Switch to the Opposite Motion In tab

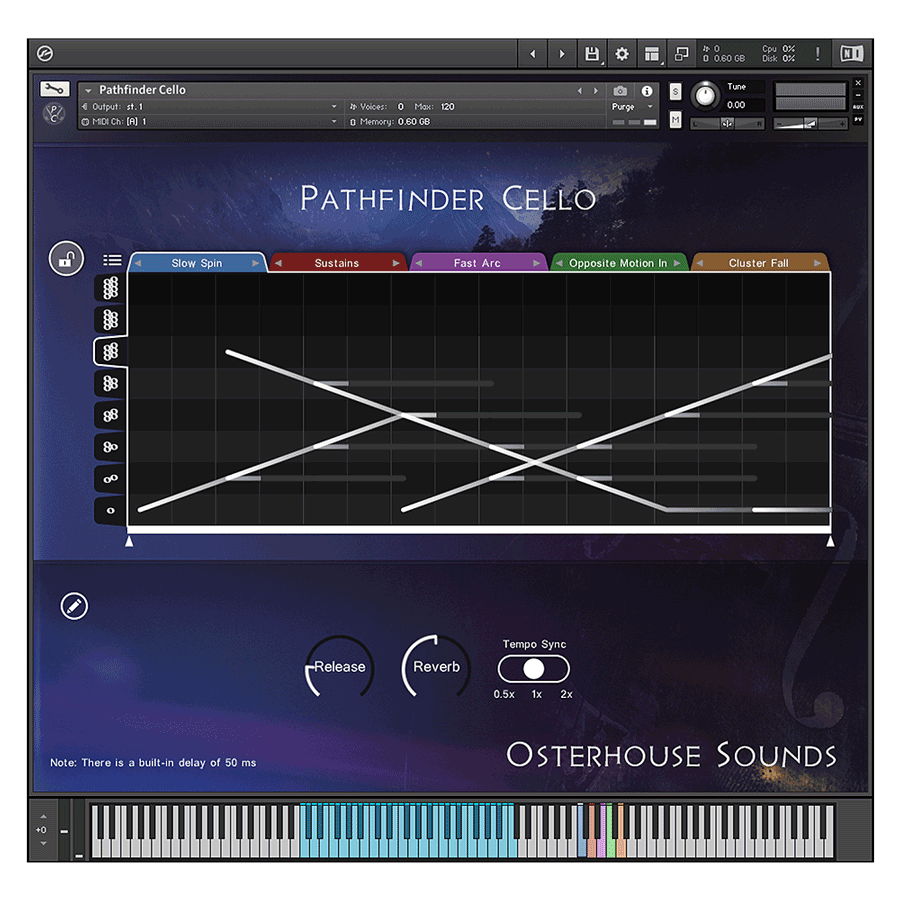(618, 263)
